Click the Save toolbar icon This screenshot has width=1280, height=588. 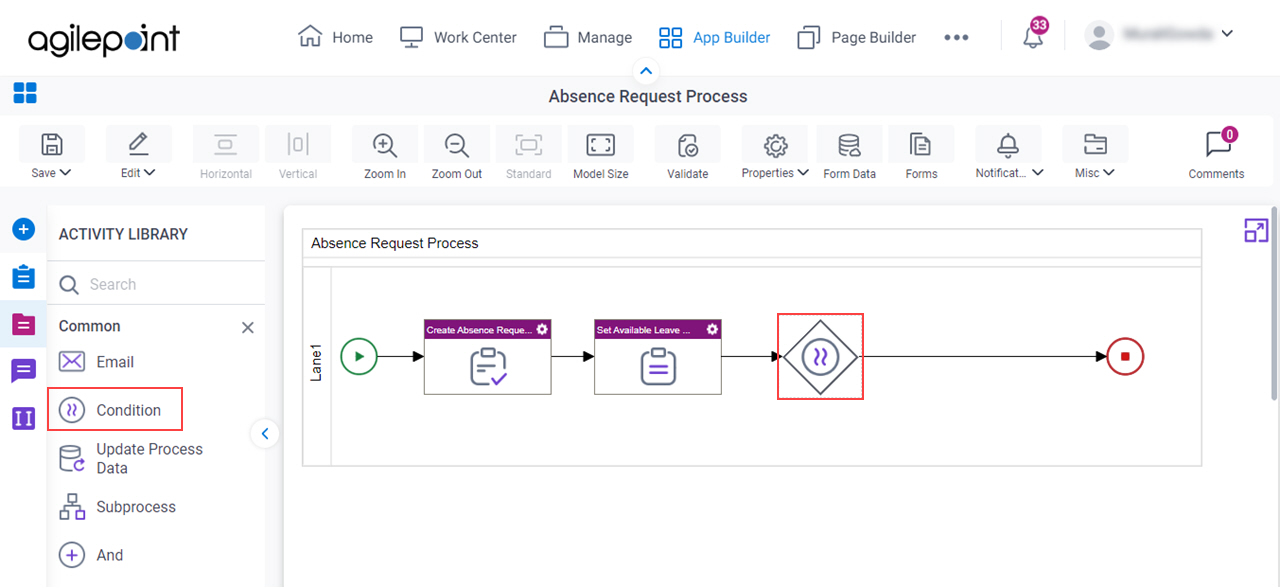click(x=51, y=145)
